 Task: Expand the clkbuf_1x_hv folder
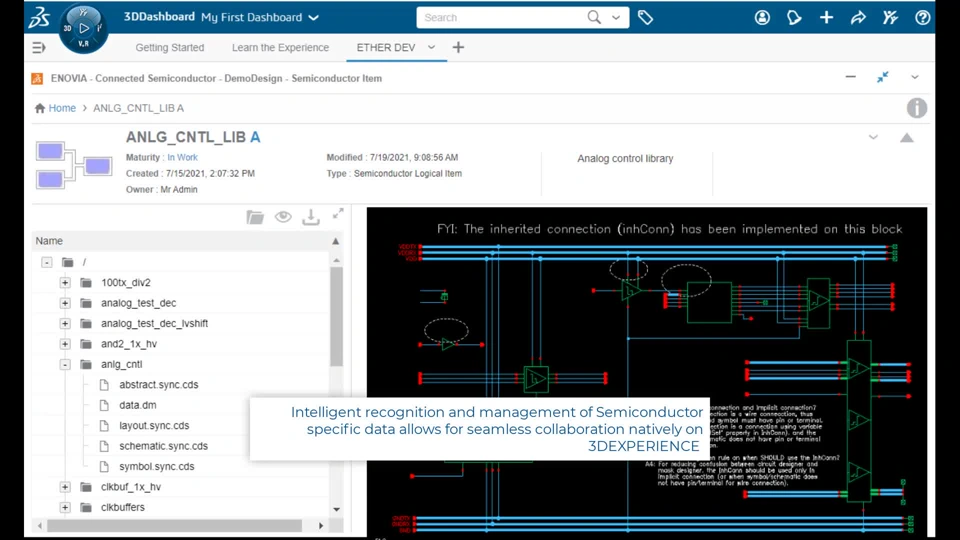[65, 487]
